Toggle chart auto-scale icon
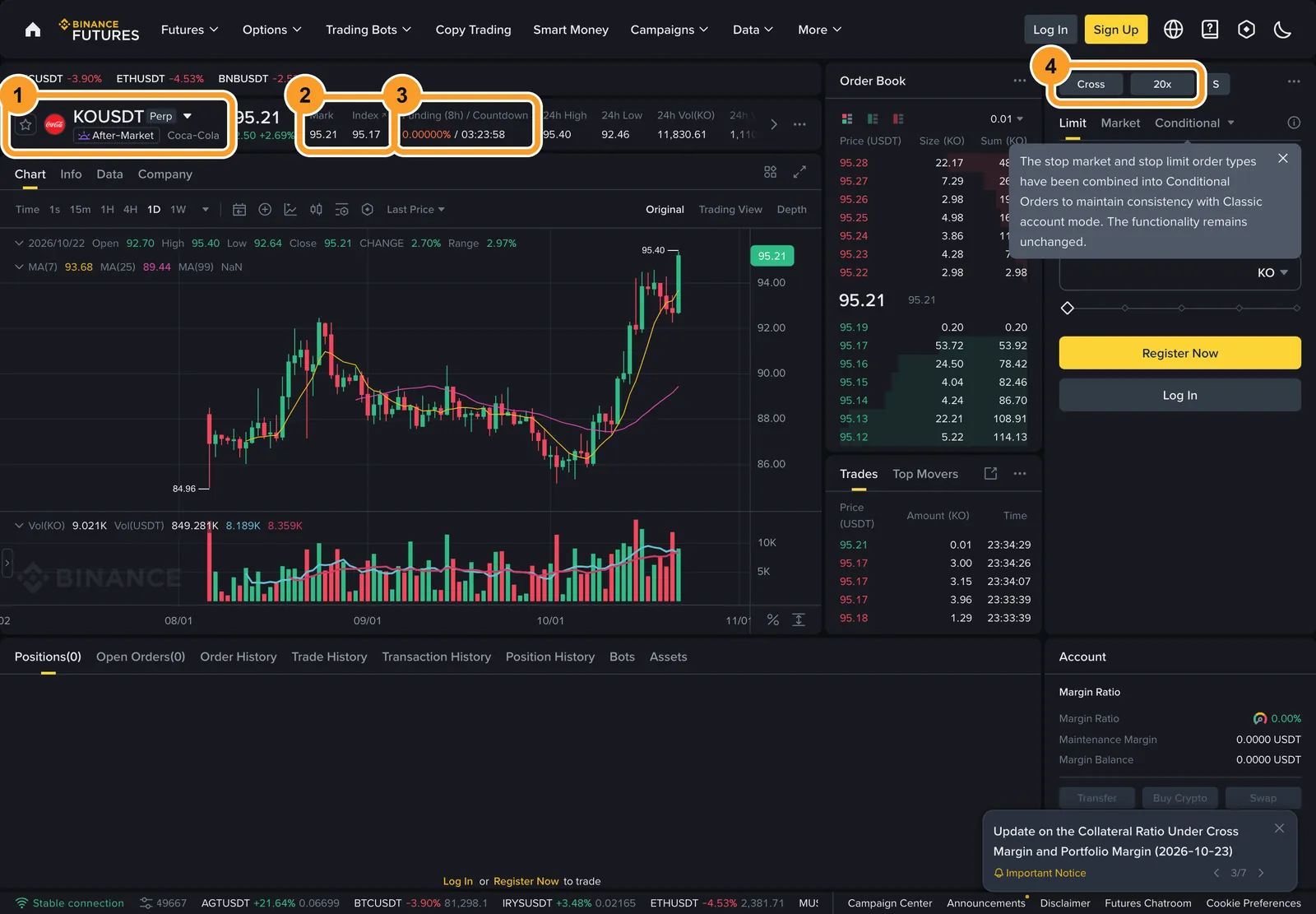The height and width of the screenshot is (914, 1316). click(x=799, y=619)
